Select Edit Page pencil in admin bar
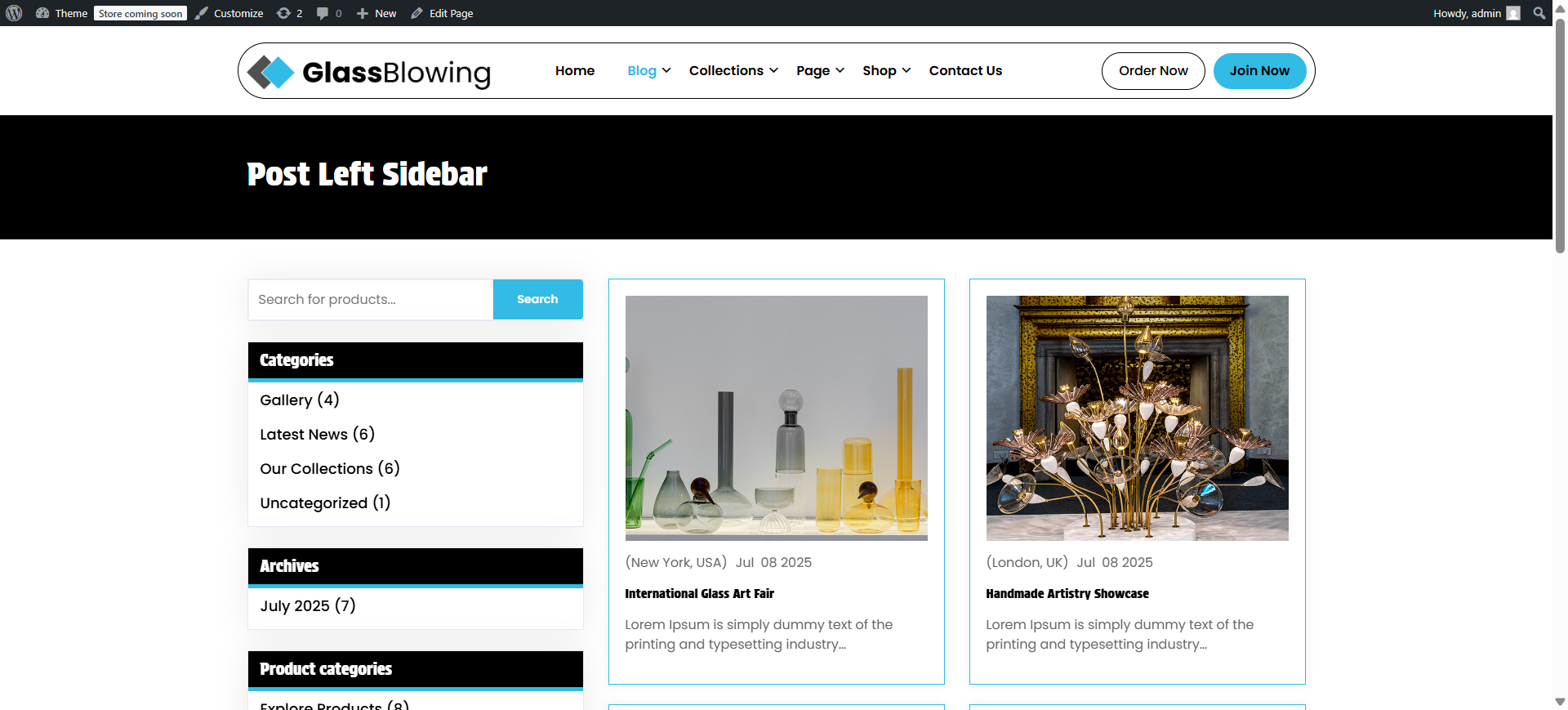 click(442, 13)
